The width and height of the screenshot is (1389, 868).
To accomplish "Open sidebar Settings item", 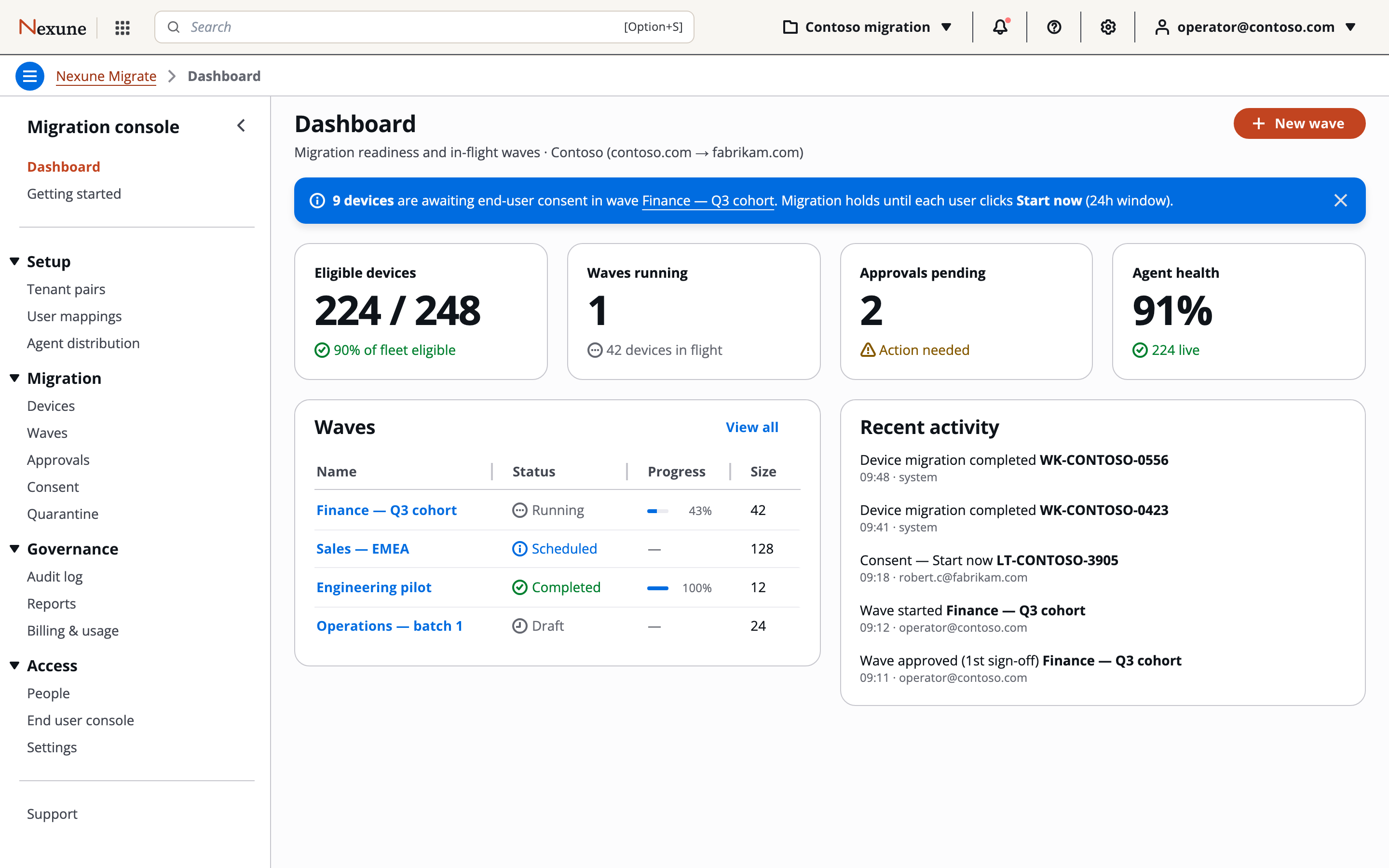I will point(52,747).
